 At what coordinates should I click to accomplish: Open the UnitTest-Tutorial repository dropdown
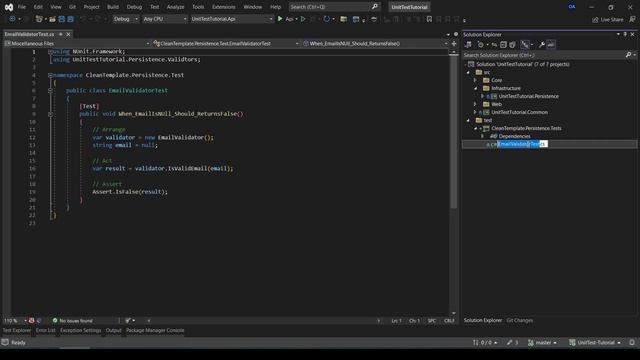point(595,342)
